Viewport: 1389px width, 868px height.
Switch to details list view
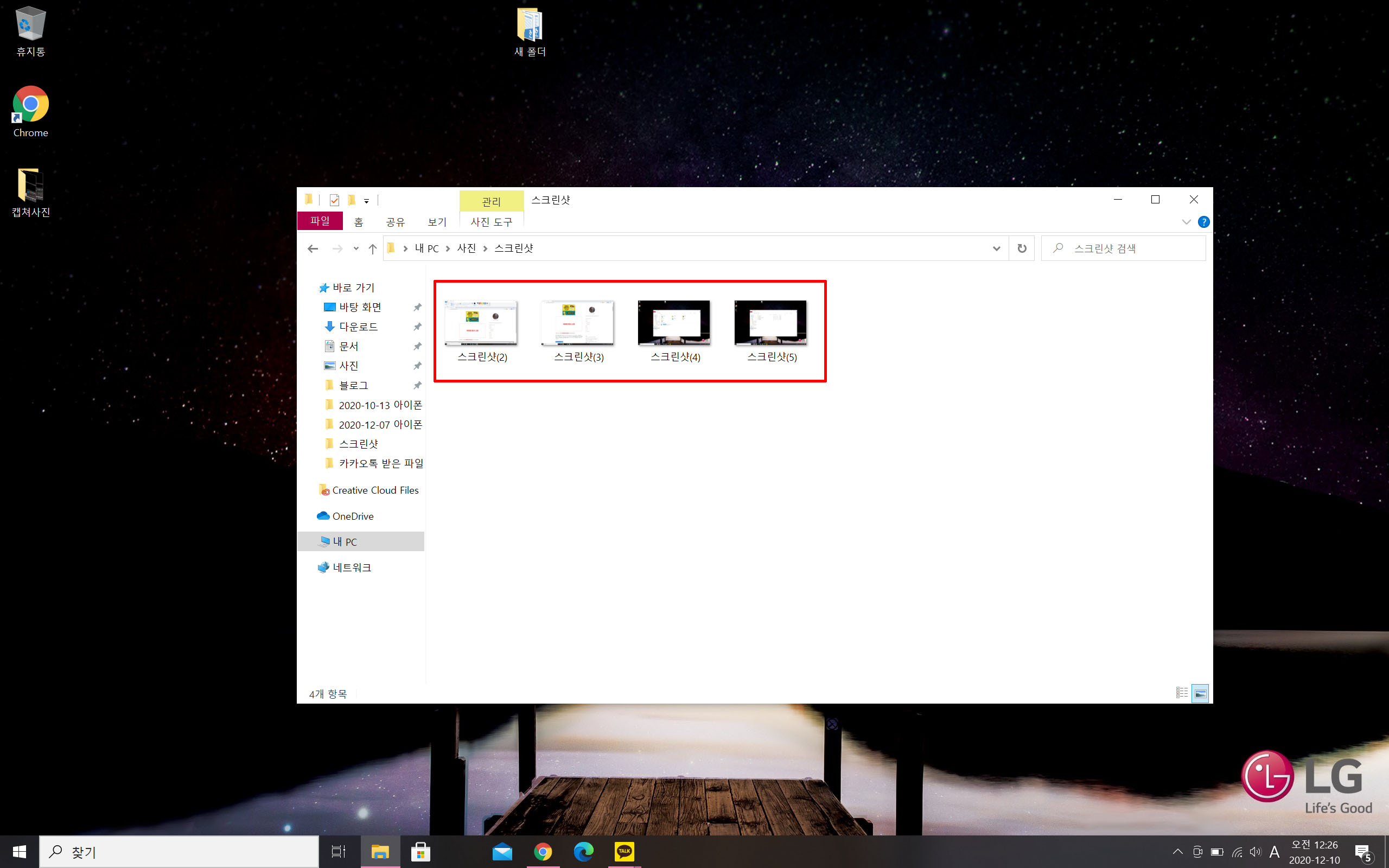pos(1181,693)
